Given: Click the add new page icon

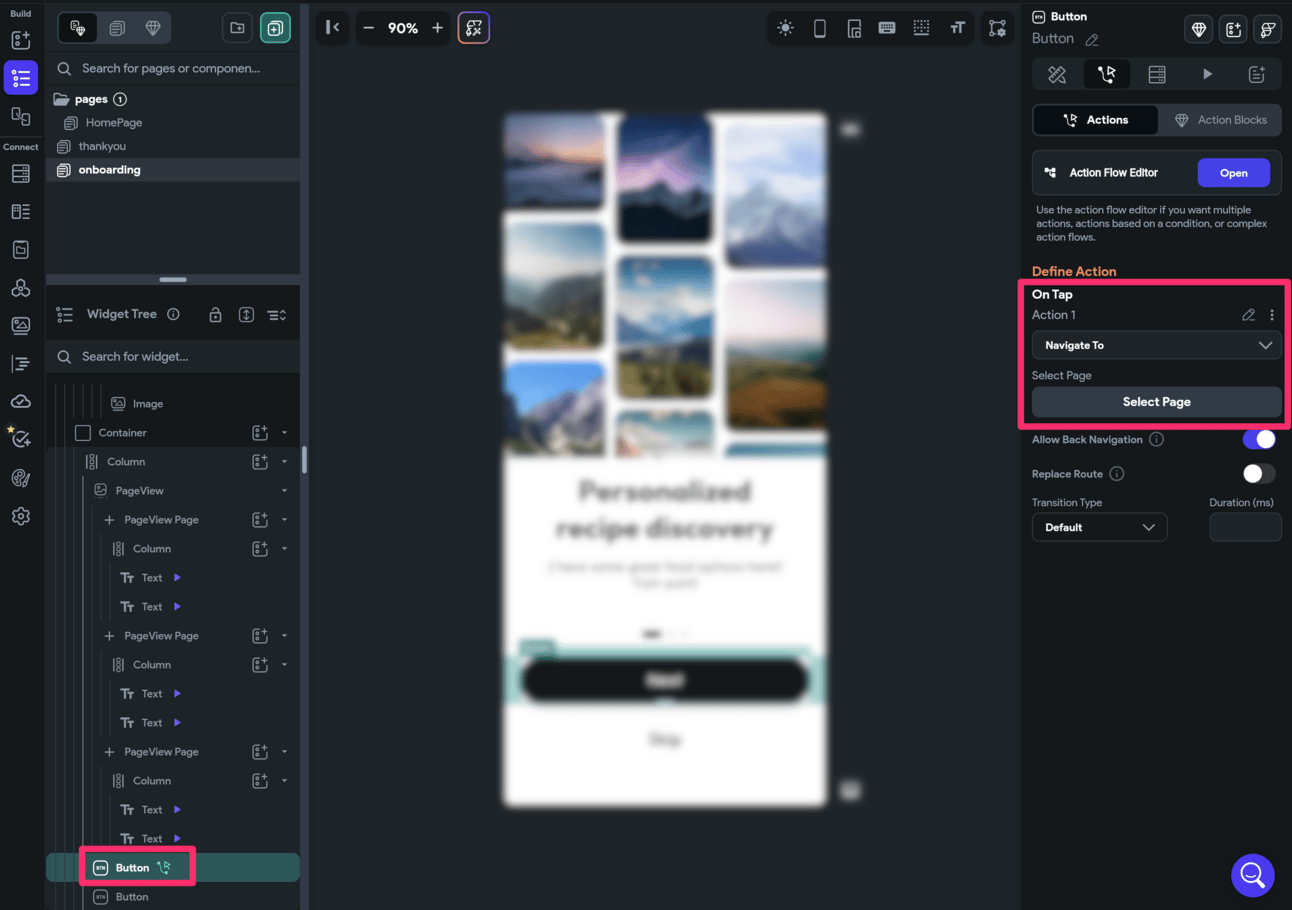Looking at the screenshot, I should (275, 28).
